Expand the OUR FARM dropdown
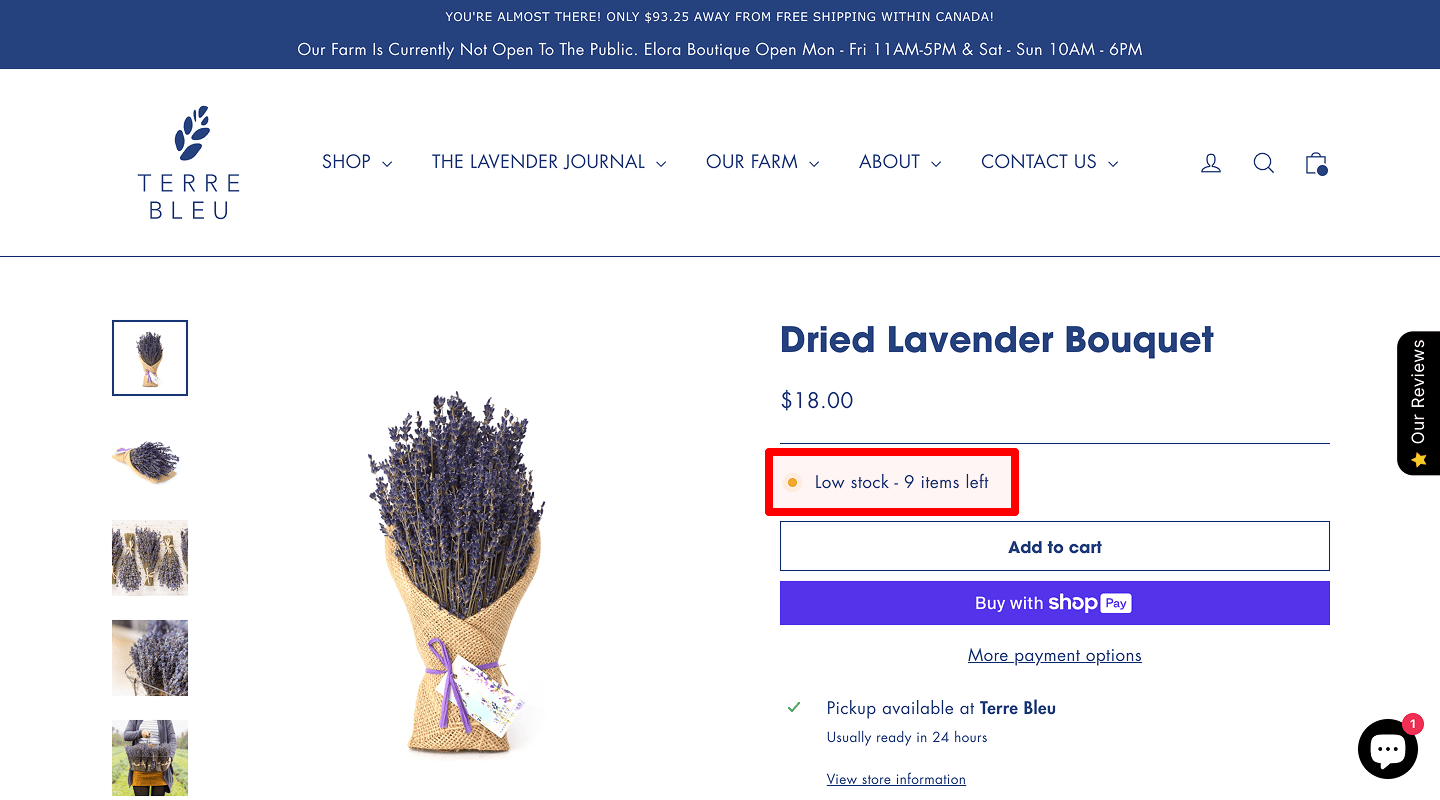 763,162
